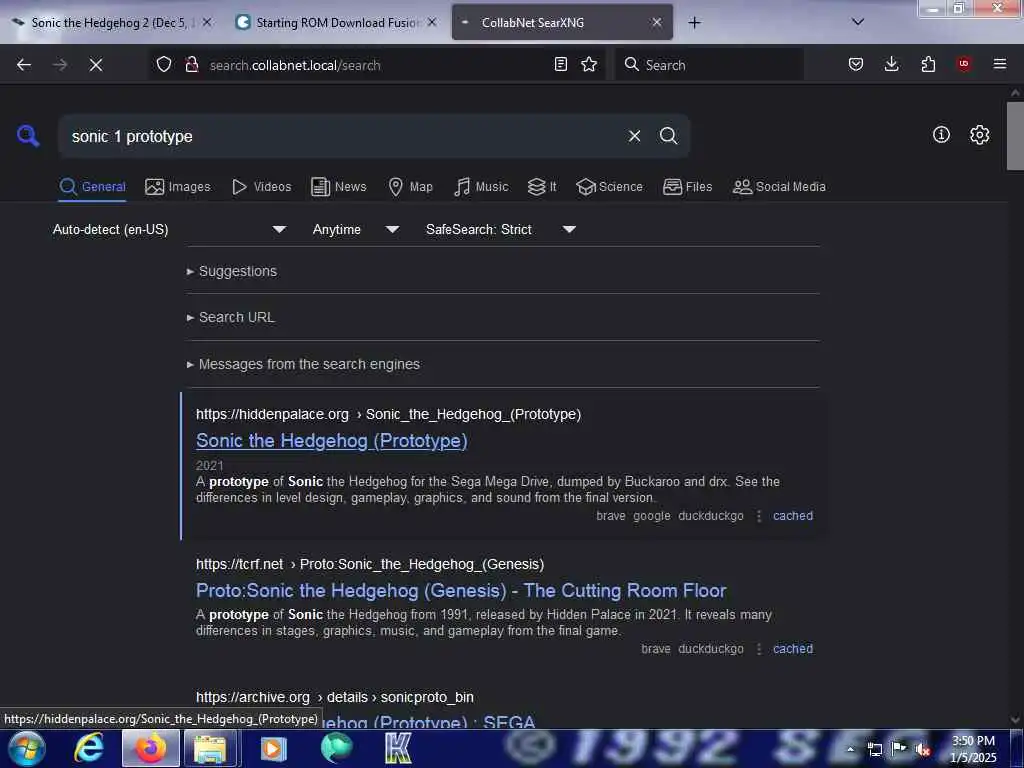Switch to the Files category
This screenshot has width=1024, height=768.
(687, 187)
